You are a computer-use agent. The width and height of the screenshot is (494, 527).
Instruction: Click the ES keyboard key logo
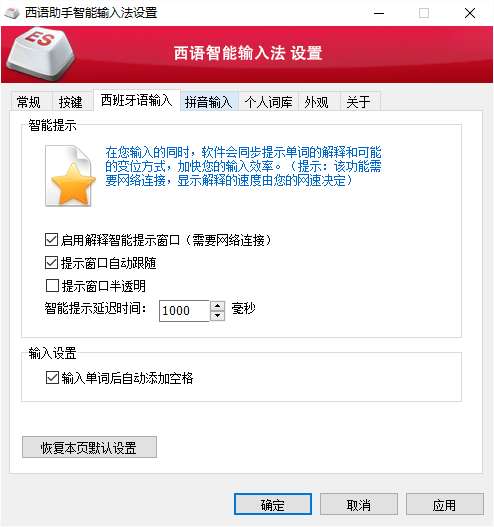pyautogui.click(x=41, y=54)
